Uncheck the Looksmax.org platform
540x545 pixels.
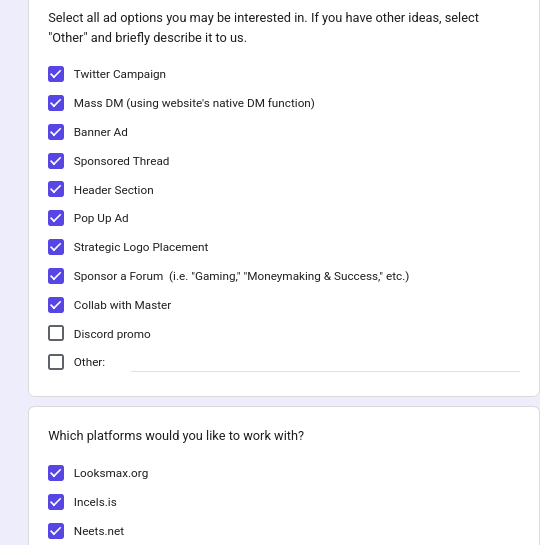pyautogui.click(x=56, y=473)
